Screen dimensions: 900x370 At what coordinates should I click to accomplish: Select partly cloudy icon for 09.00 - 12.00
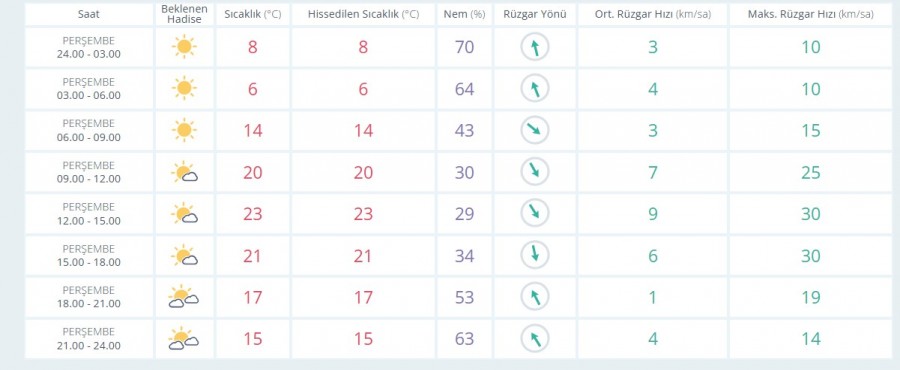(x=184, y=172)
